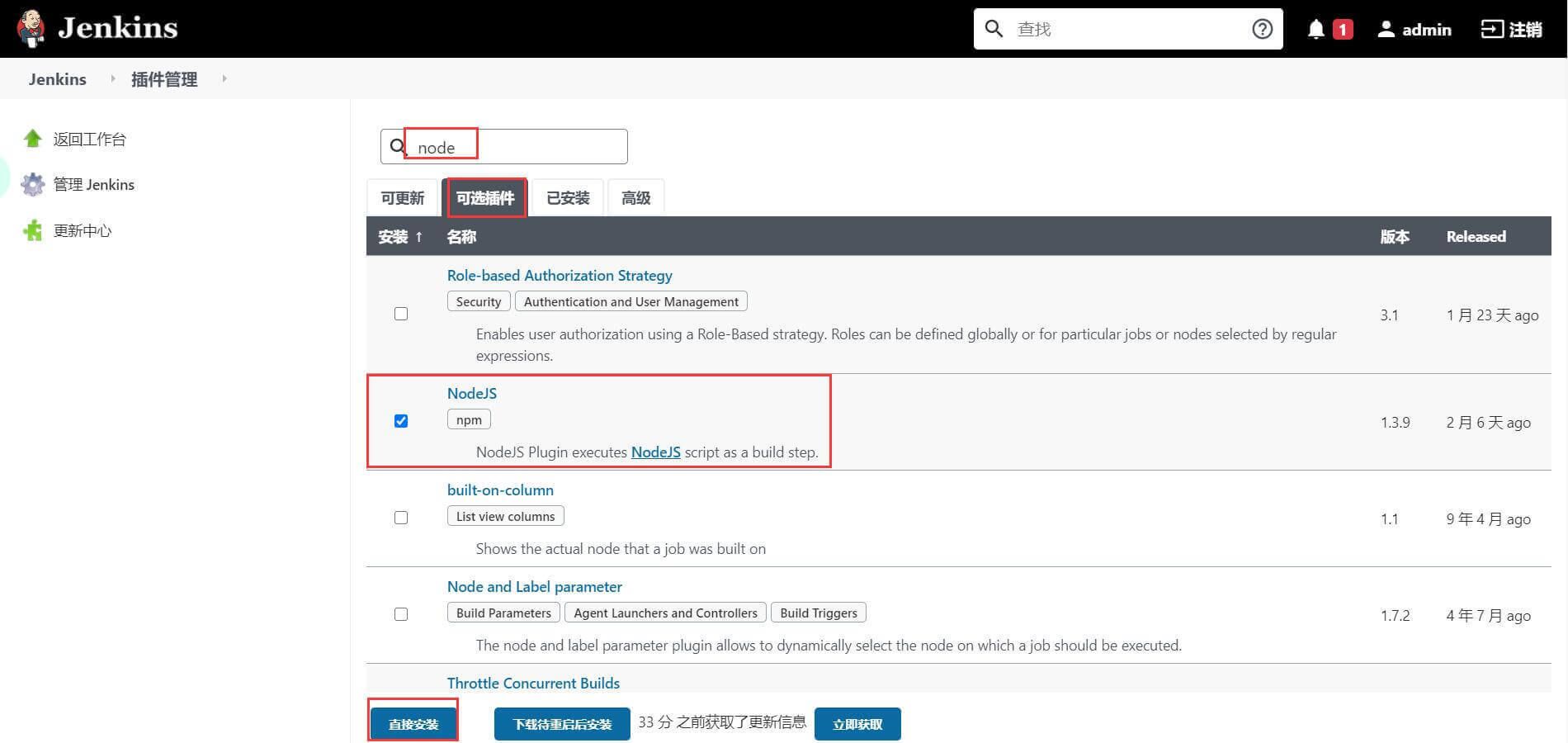1568x743 pixels.
Task: Switch to the 可选插件 tab
Action: [485, 198]
